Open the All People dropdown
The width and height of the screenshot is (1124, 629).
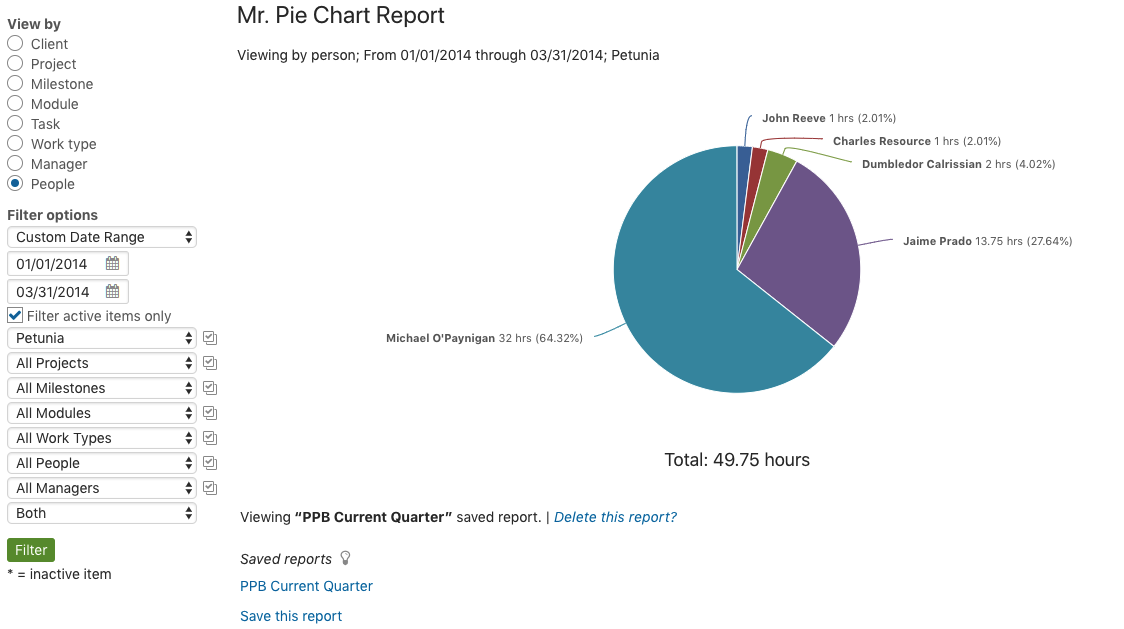(x=101, y=463)
